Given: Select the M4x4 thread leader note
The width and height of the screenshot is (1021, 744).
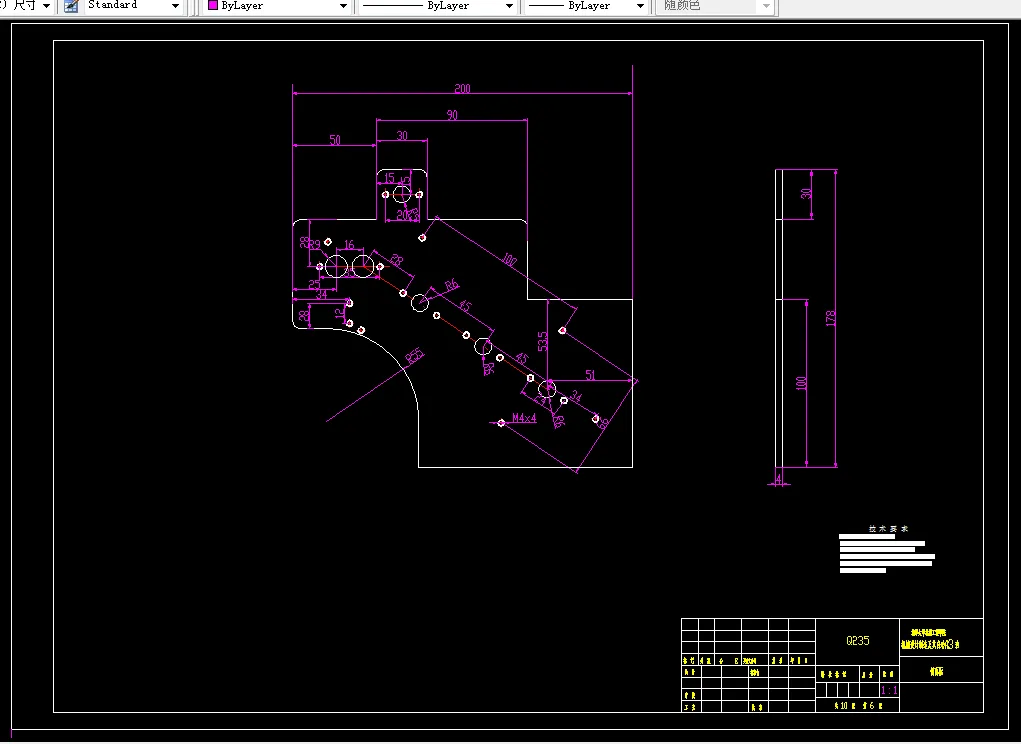Looking at the screenshot, I should tap(524, 418).
